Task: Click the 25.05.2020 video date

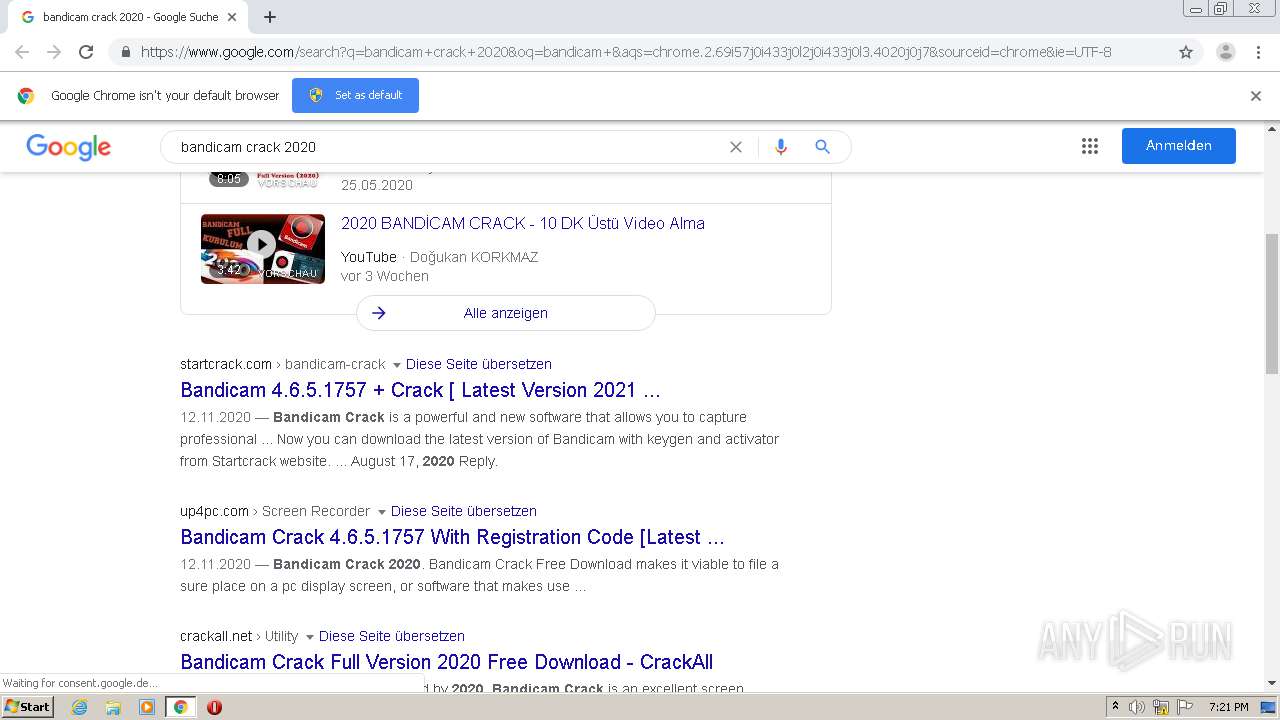Action: [377, 185]
